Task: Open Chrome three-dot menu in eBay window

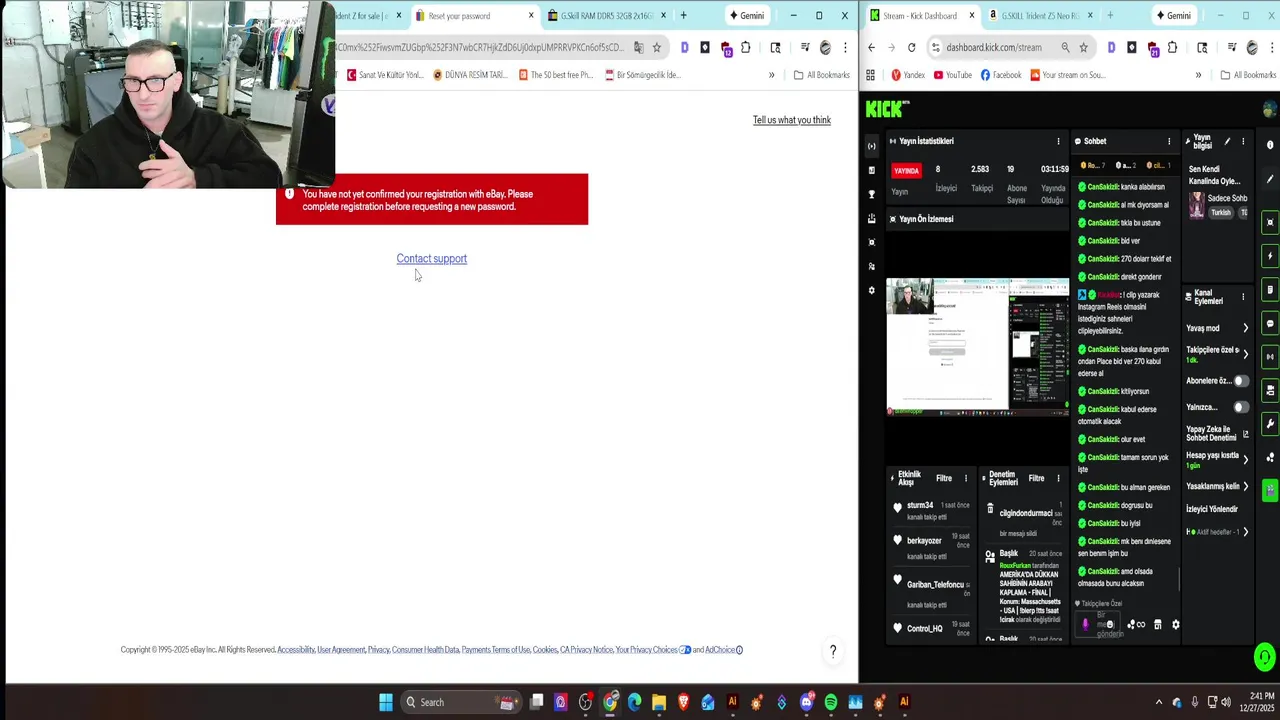Action: pos(845,47)
